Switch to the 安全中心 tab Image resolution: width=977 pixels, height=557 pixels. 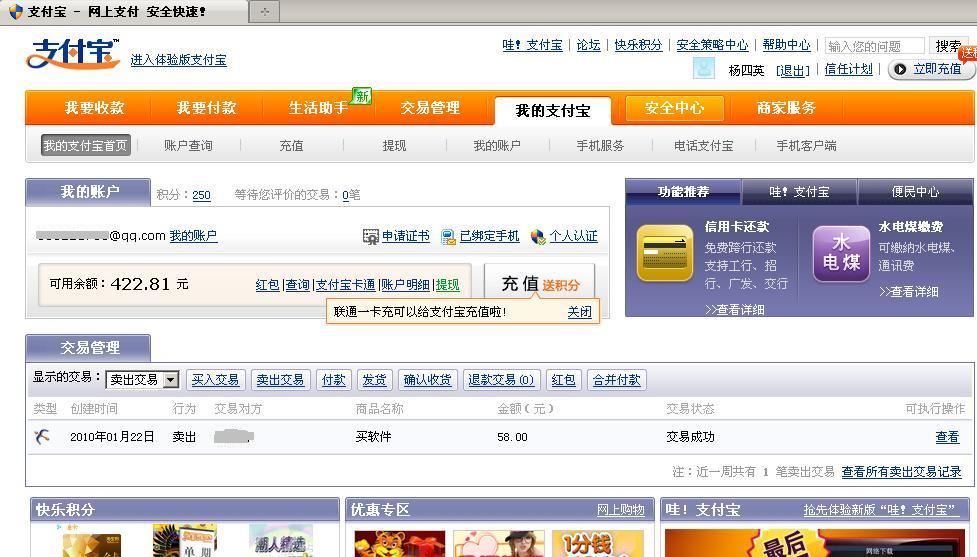[x=674, y=108]
